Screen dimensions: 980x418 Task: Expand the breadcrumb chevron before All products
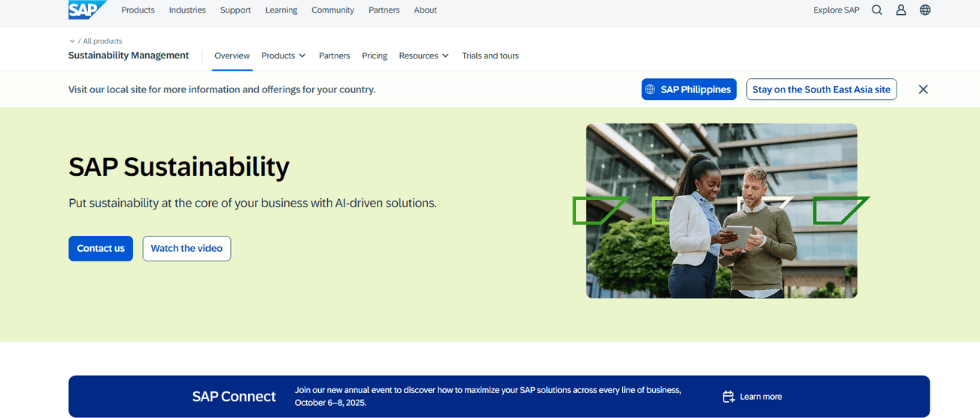point(72,41)
